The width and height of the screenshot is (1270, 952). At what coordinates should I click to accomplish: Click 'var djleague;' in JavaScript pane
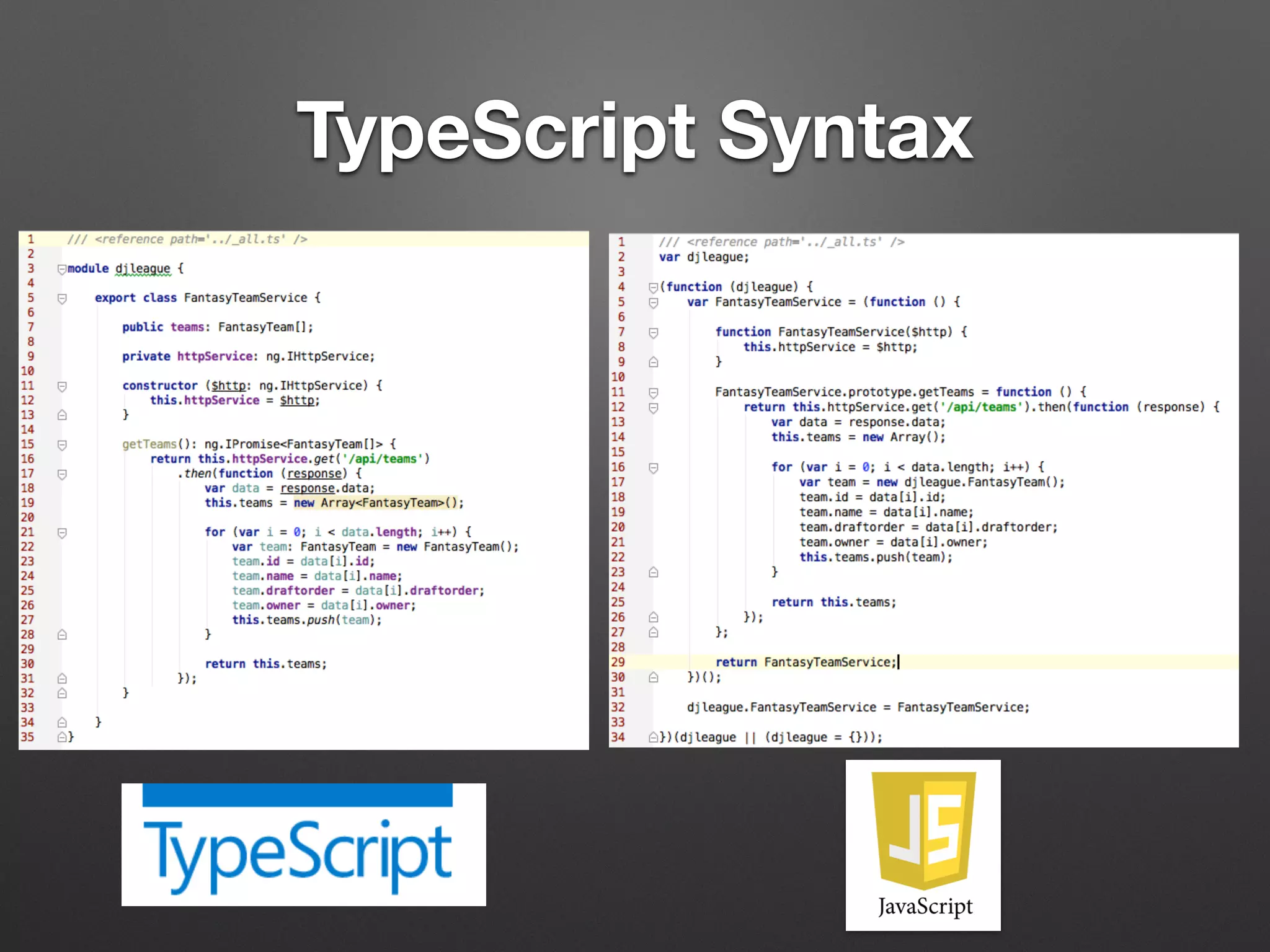(704, 257)
